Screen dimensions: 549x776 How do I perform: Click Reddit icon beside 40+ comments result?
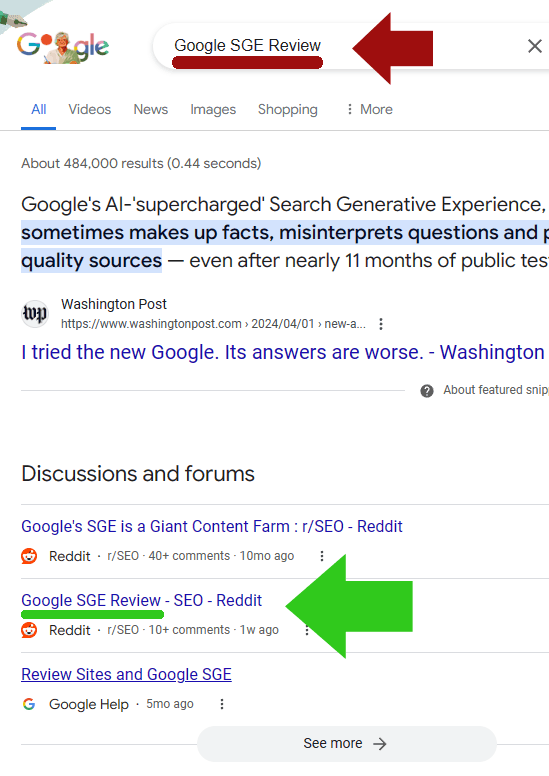29,556
